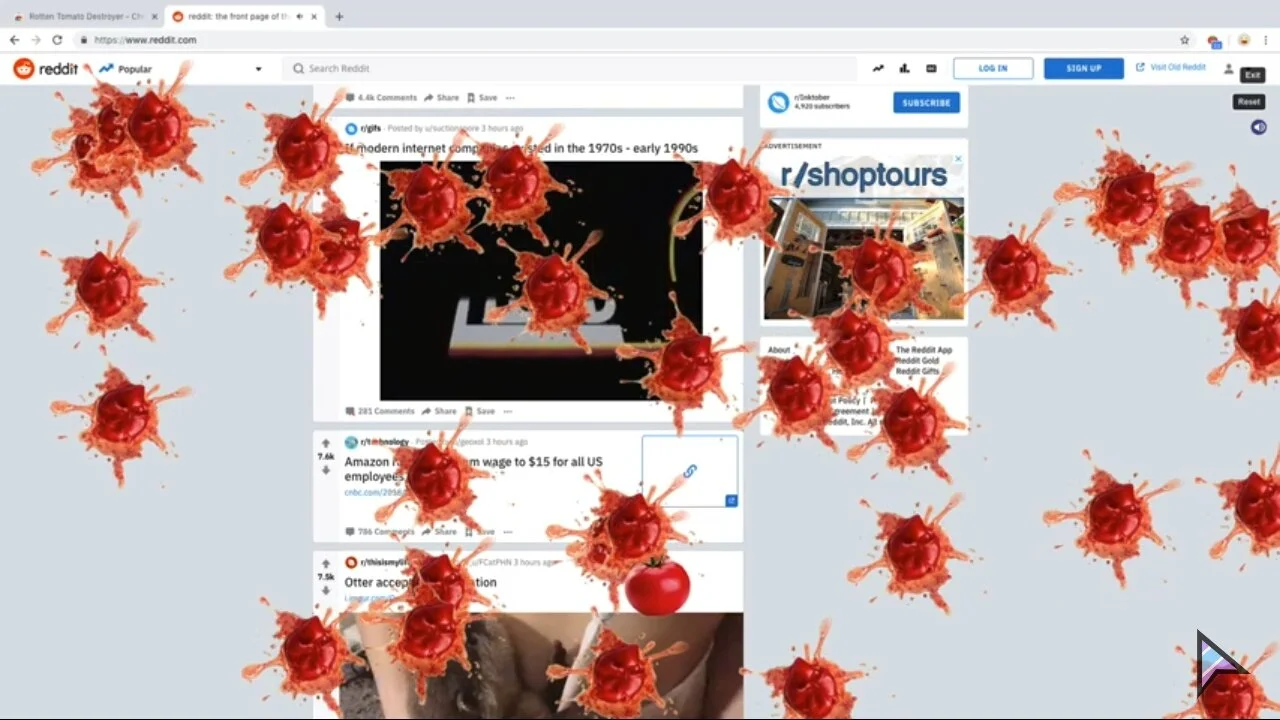Select the reddit front page tab

click(245, 16)
